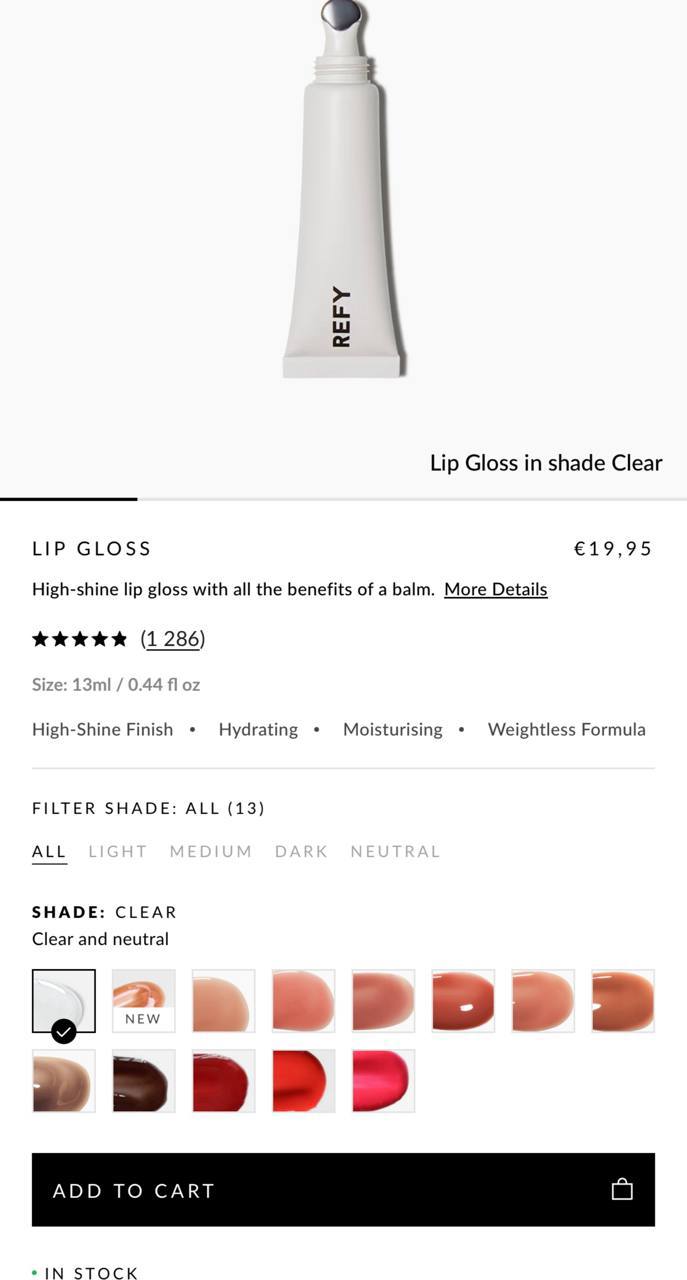Pick the dark chocolate brown shade swatch
The image size is (687, 1280).
[143, 1081]
